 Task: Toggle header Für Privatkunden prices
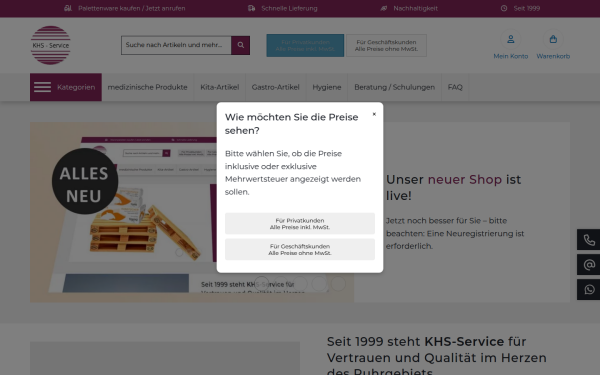point(305,46)
